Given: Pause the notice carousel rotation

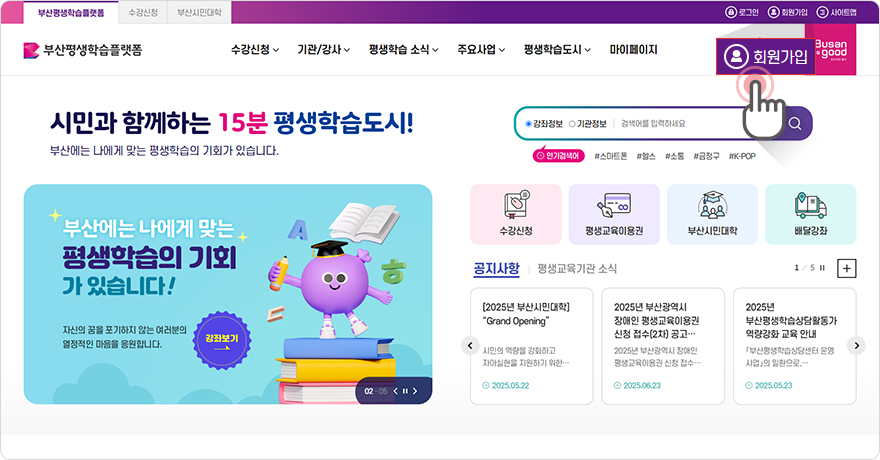Looking at the screenshot, I should pos(822,268).
